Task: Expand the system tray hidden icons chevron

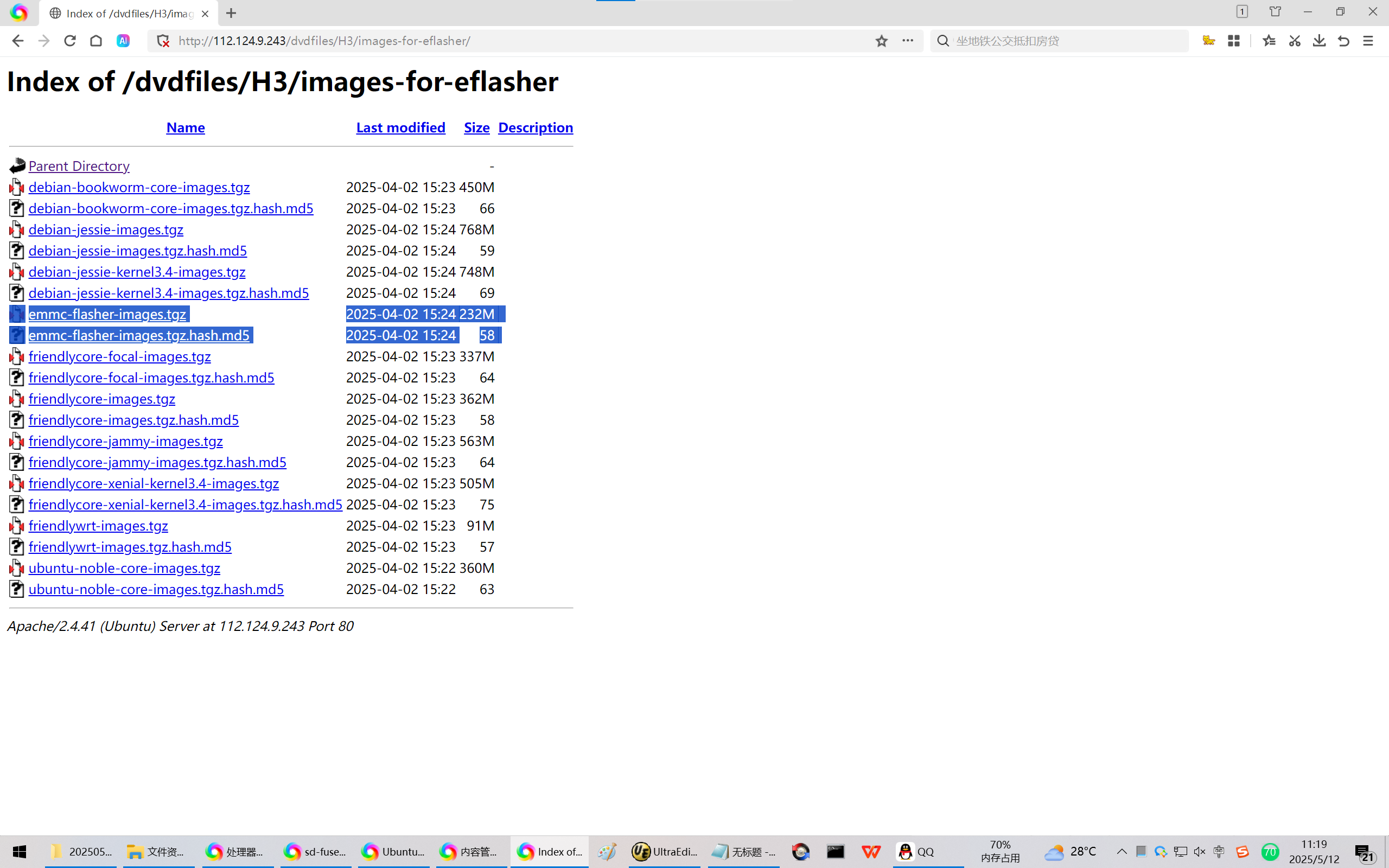Action: coord(1121,851)
